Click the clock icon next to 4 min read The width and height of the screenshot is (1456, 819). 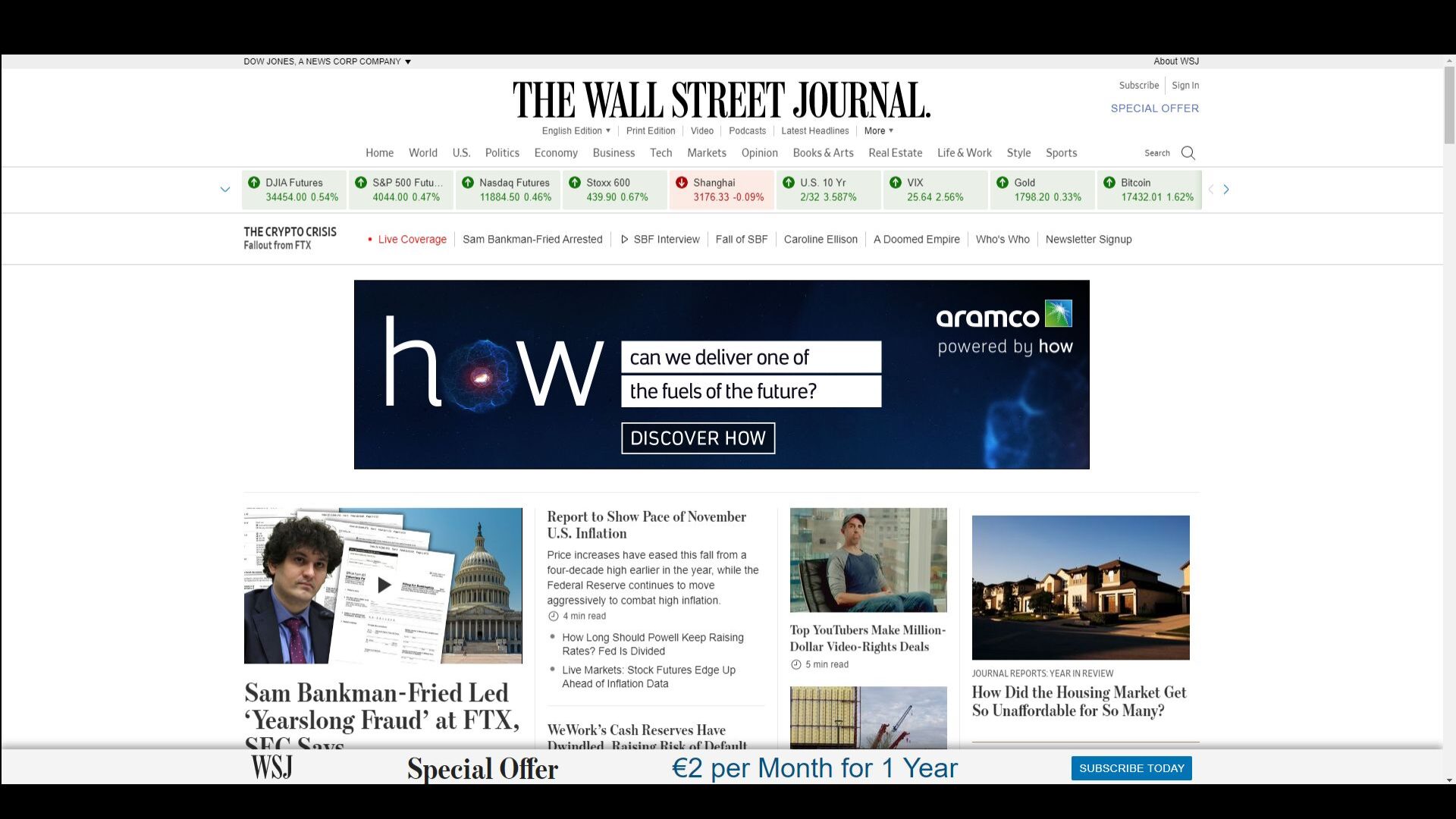553,616
